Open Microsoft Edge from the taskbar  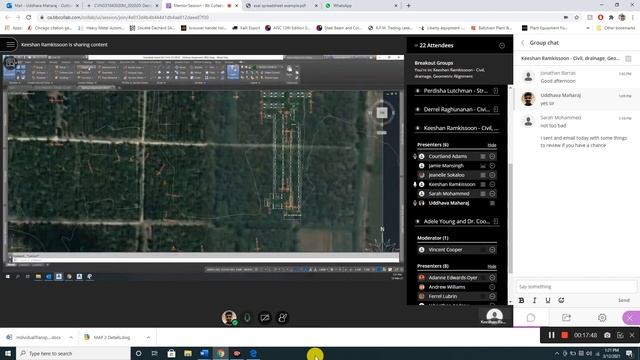253,353
